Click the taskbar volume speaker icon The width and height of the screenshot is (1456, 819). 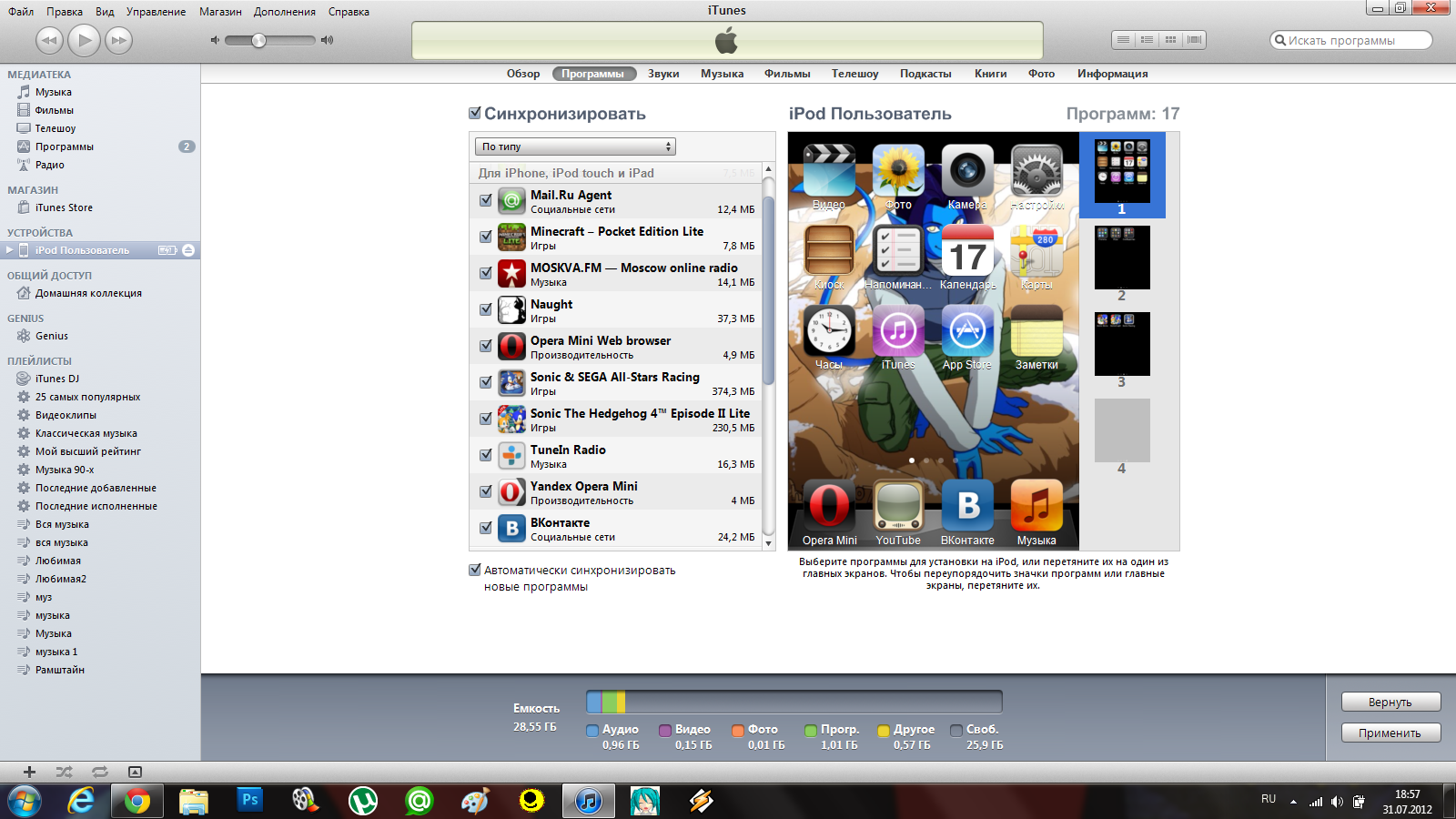click(1336, 802)
